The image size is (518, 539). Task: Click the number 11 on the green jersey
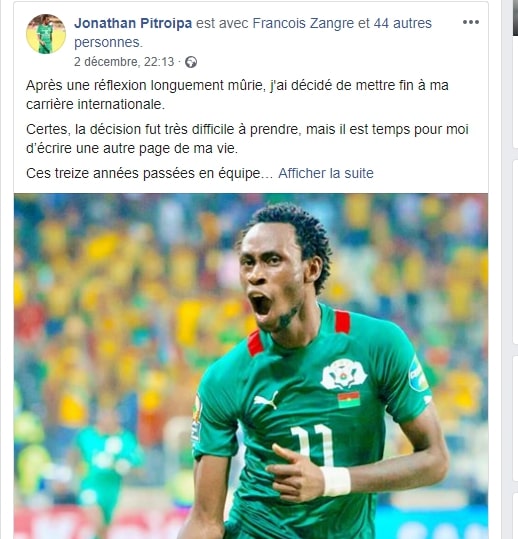pyautogui.click(x=313, y=444)
